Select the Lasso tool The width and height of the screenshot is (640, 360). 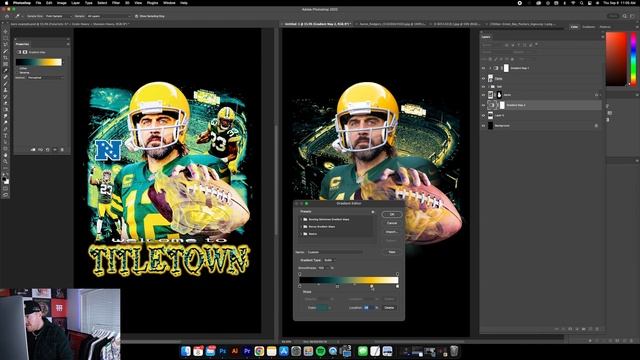5,44
